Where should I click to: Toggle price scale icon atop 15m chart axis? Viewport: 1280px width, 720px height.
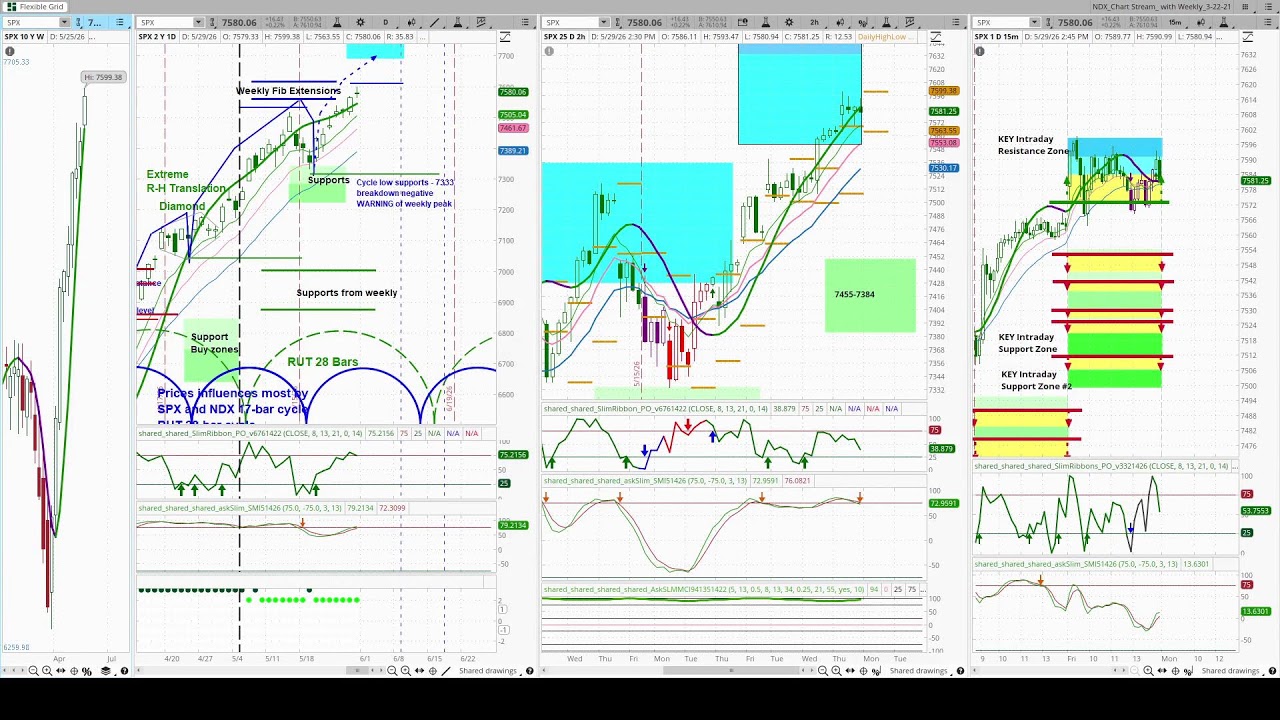click(1248, 37)
